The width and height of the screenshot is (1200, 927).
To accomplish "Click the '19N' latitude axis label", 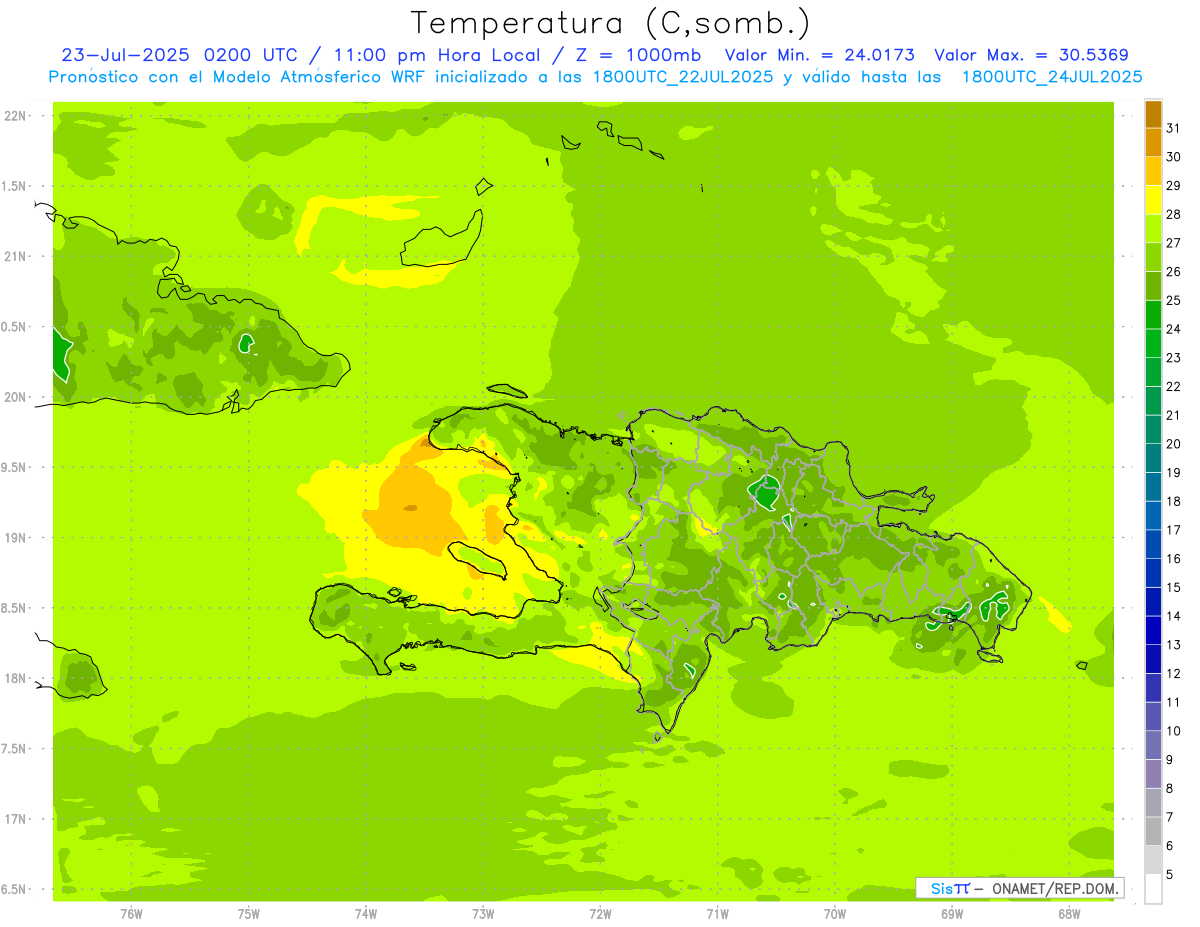I will [15, 538].
